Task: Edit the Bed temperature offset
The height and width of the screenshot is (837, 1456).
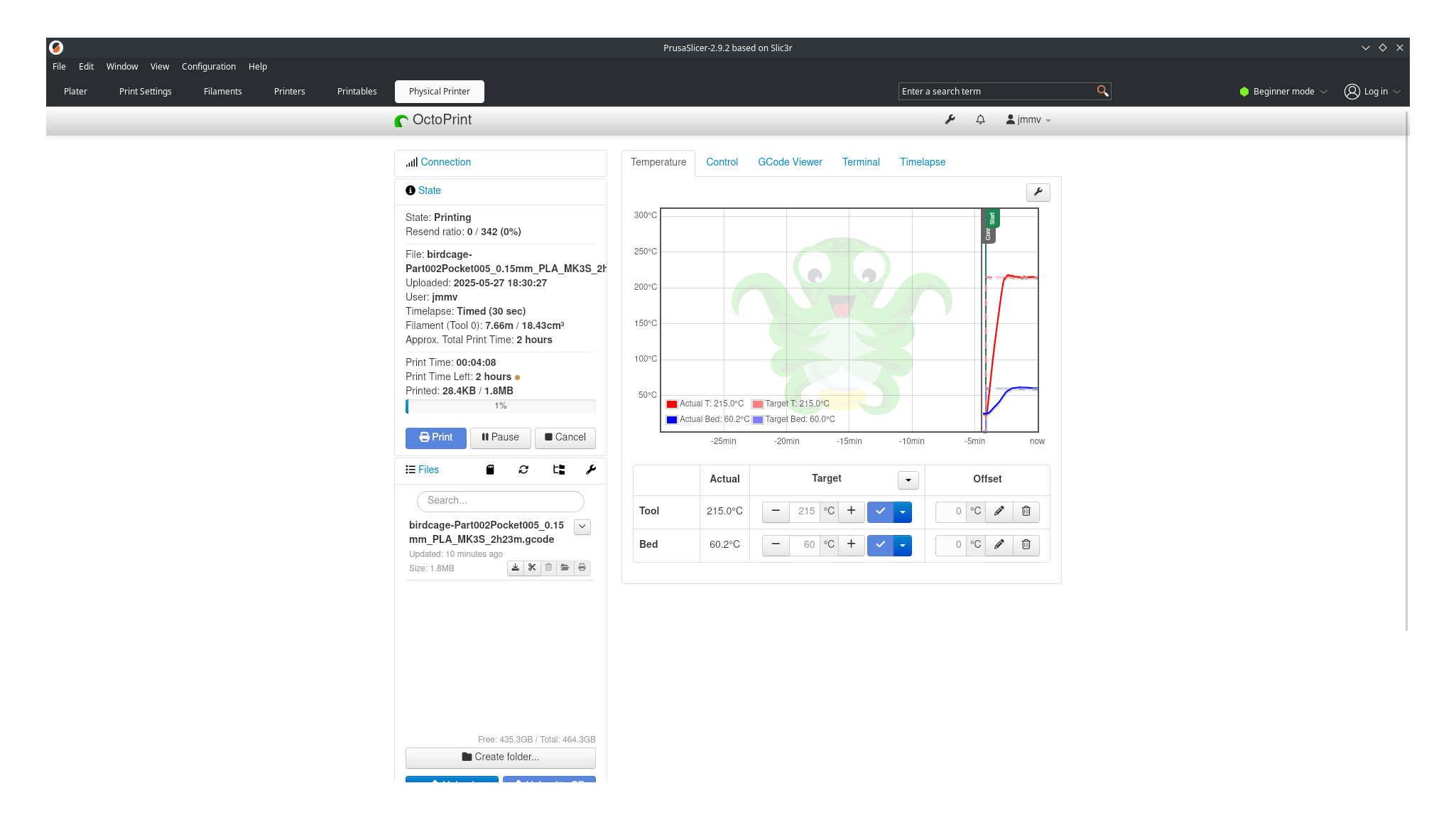Action: pos(999,545)
